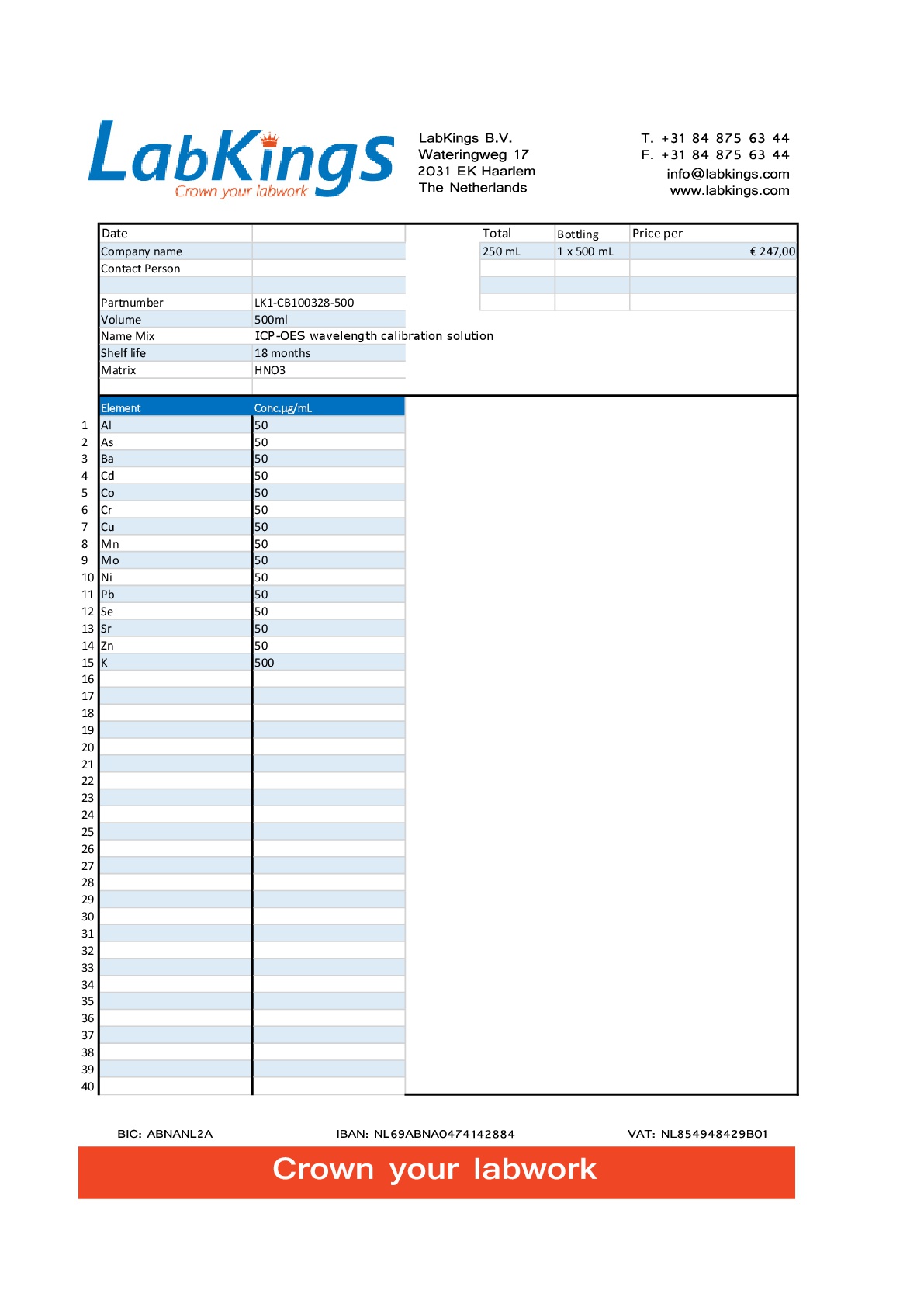Click the Total '250 mL' cell
This screenshot has height=1307, width=924.
pos(517,251)
